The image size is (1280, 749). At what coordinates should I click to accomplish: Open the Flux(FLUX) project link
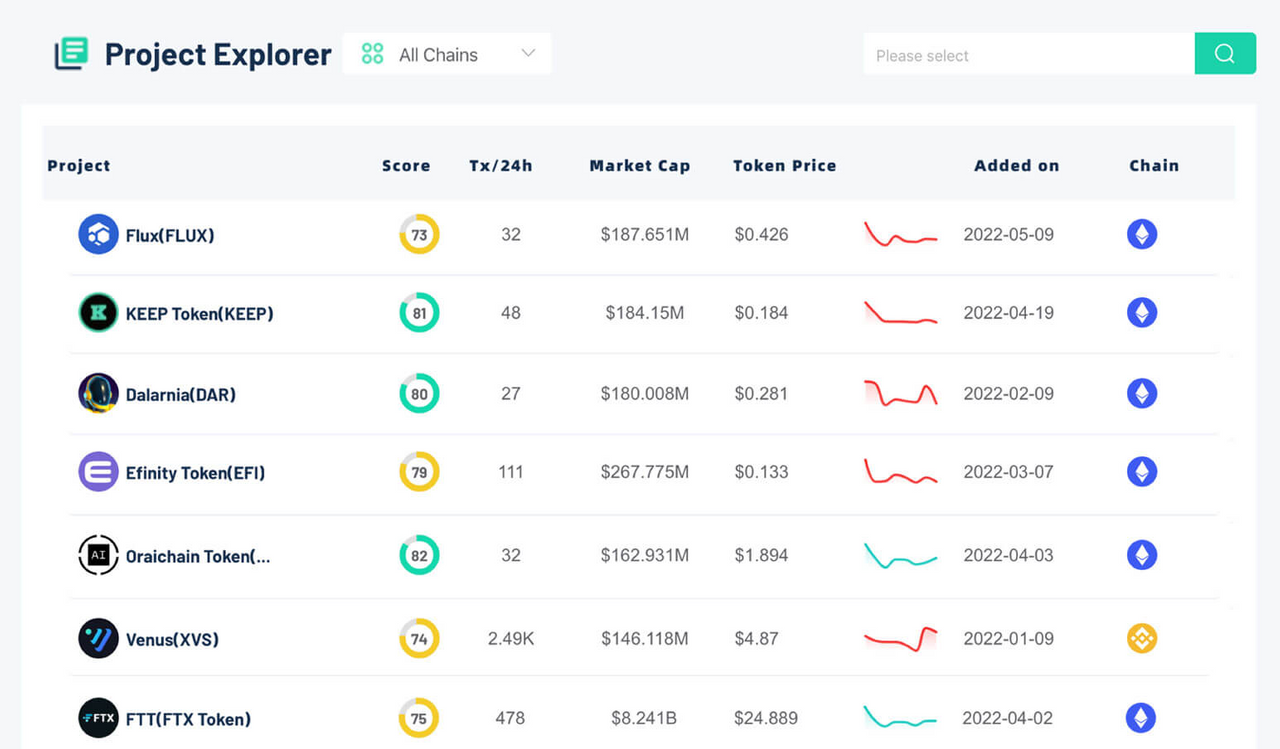coord(170,236)
